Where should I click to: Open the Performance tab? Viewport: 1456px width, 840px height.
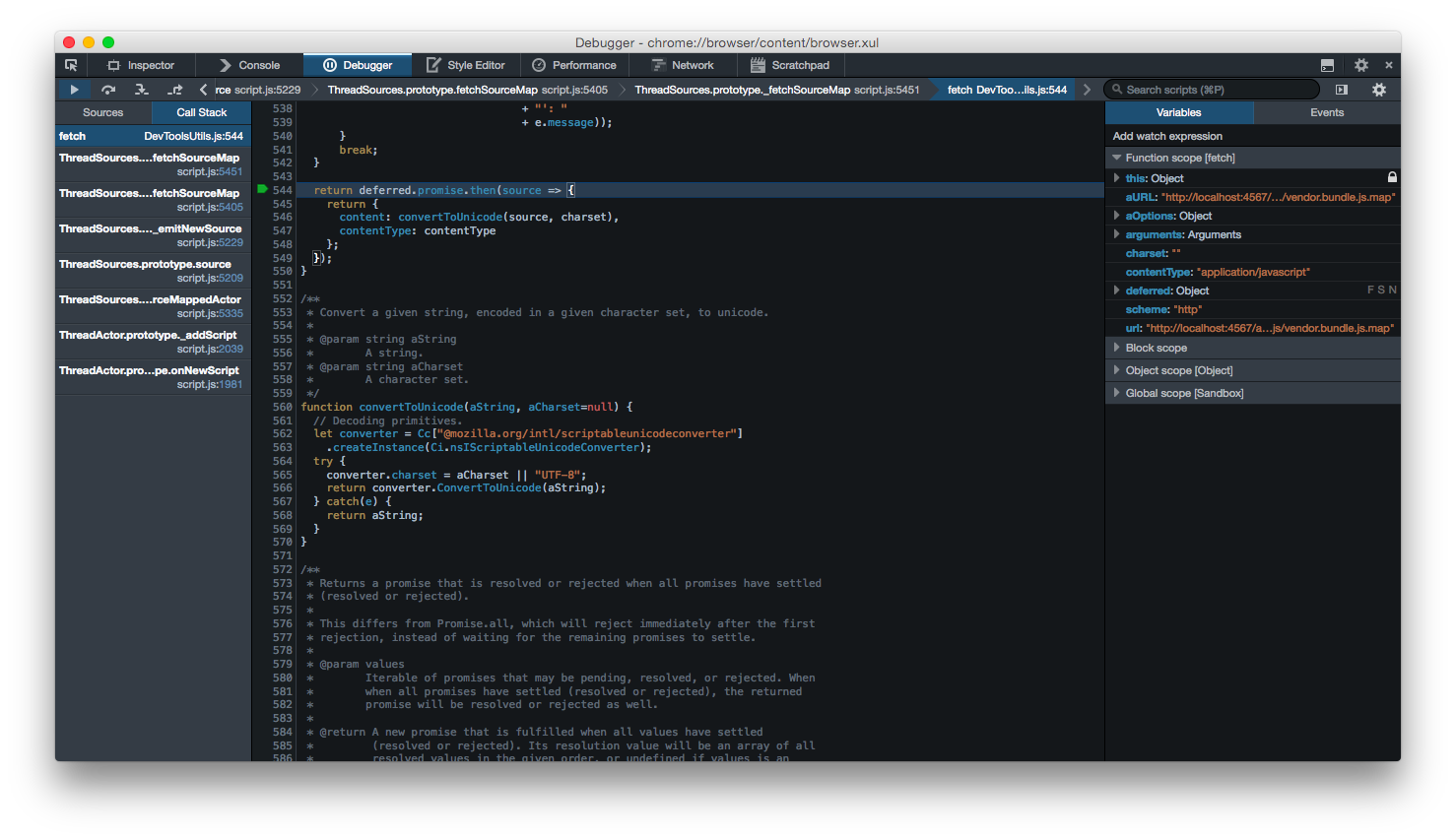click(574, 65)
